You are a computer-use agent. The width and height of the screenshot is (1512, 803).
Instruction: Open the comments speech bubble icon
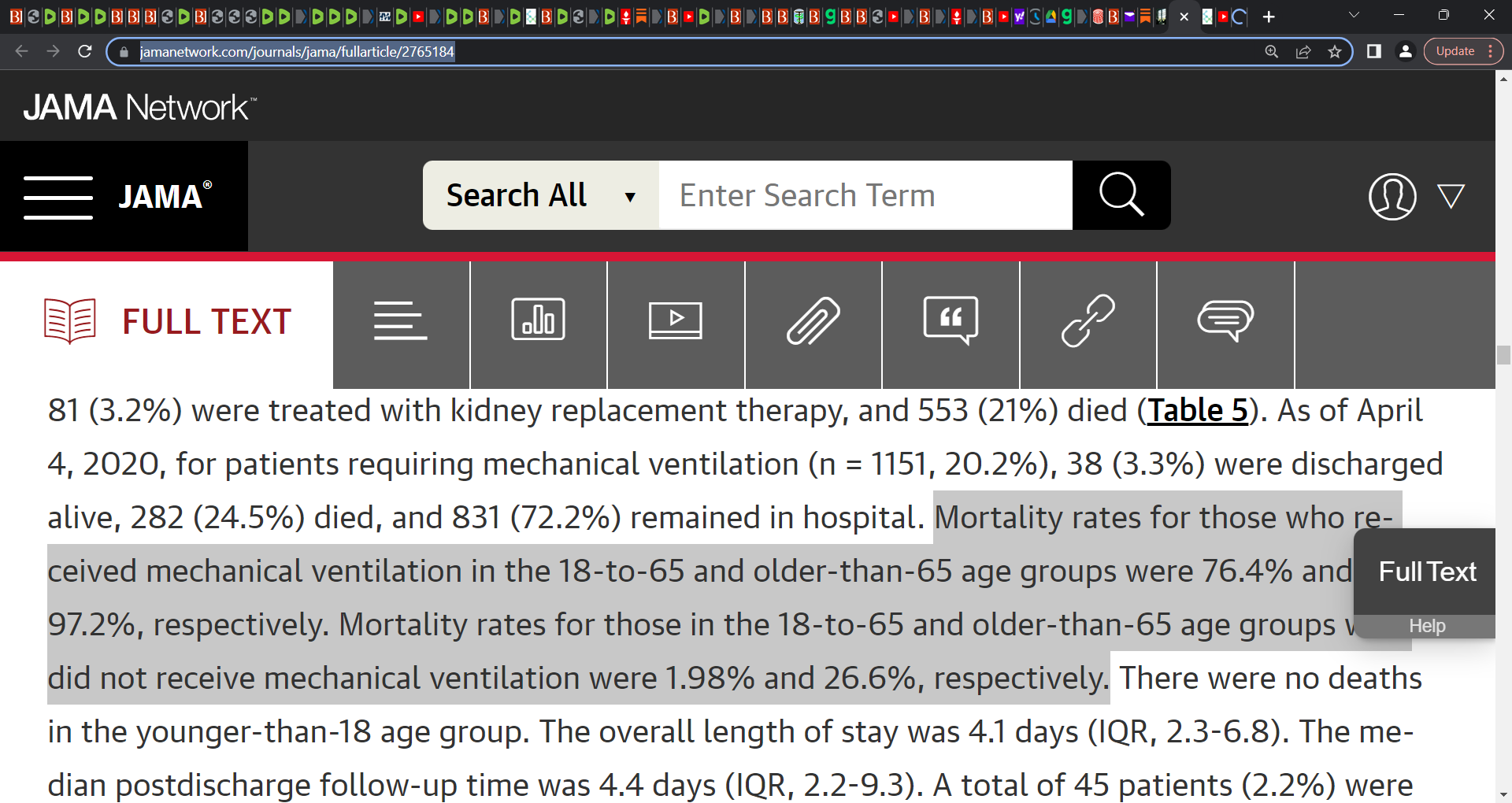(1225, 321)
